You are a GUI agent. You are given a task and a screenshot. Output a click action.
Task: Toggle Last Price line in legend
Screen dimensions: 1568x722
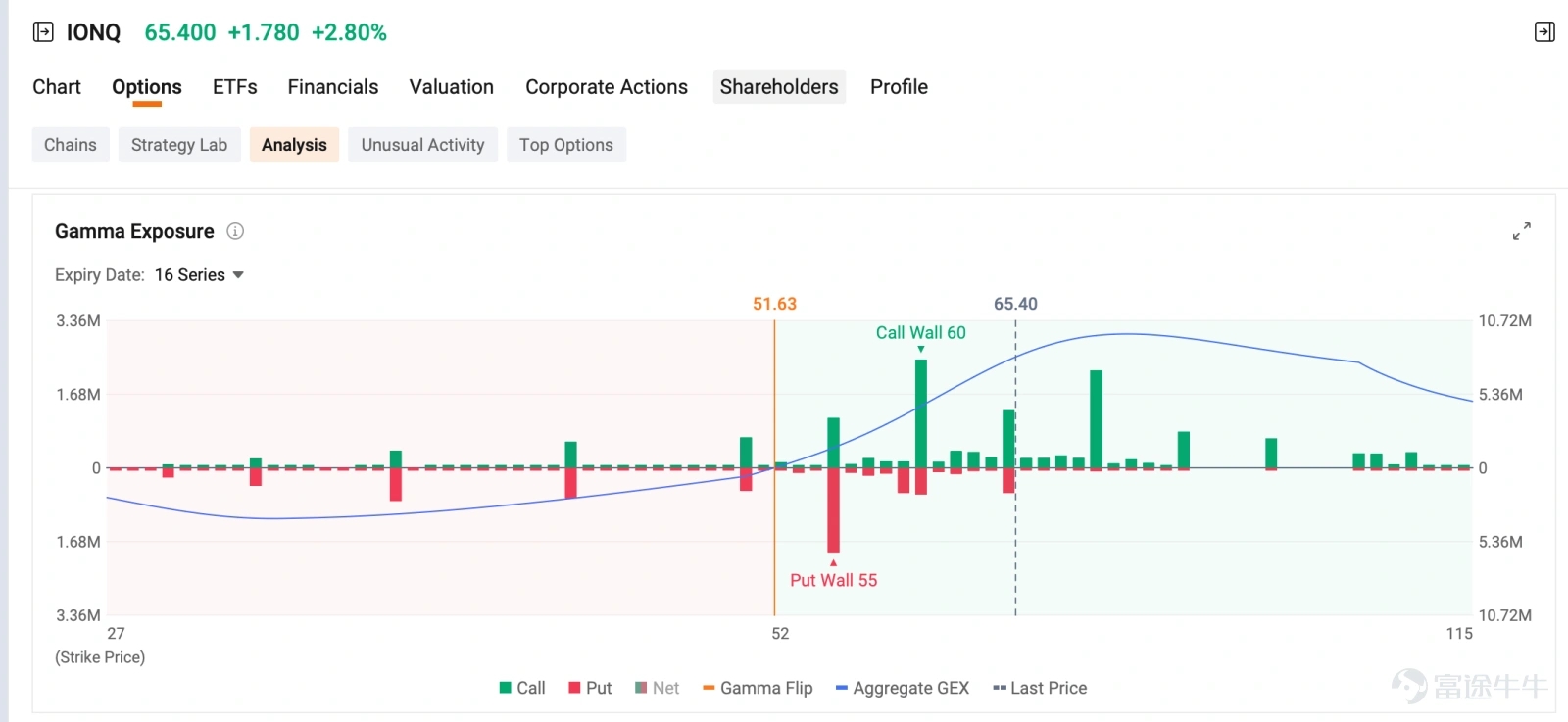(1040, 688)
